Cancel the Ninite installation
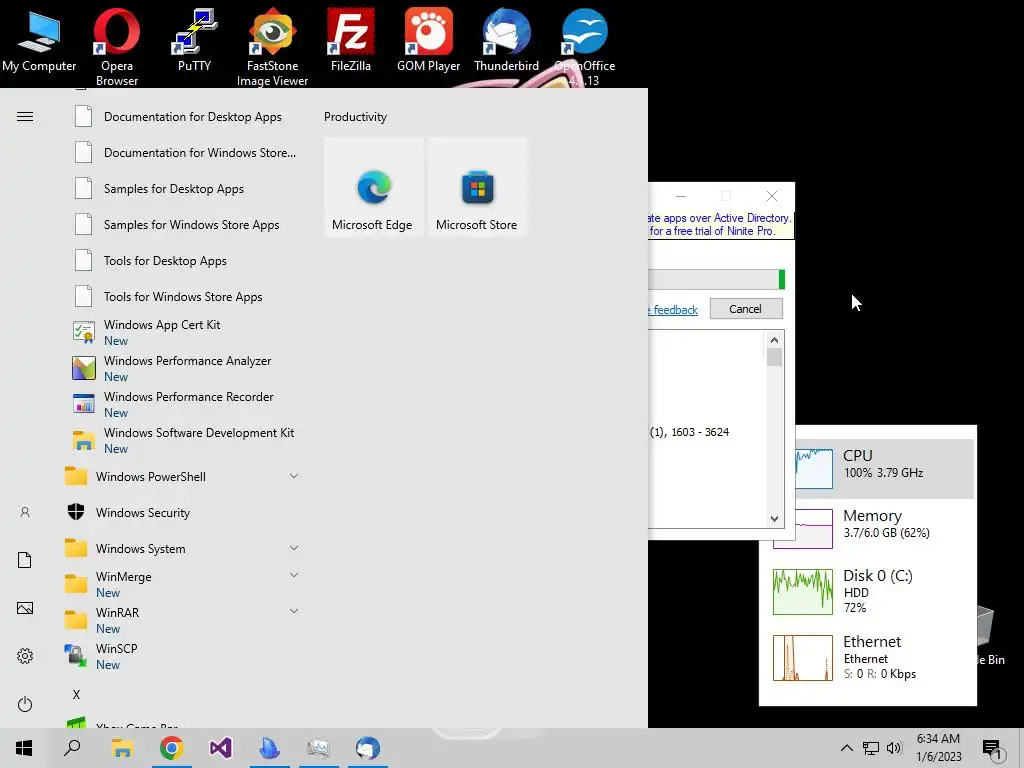 [x=746, y=309]
